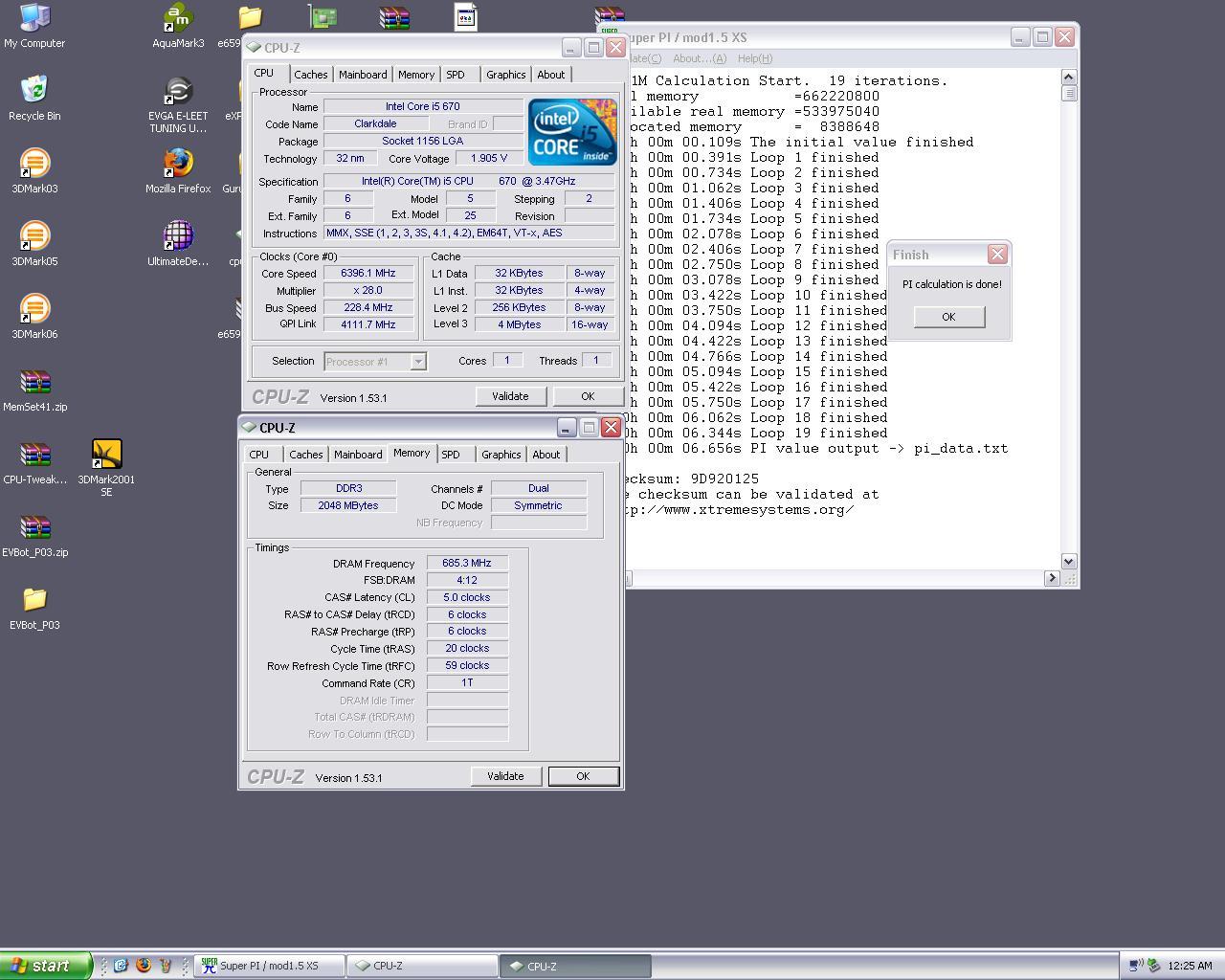
Task: Select the 3DMark06 desktop shortcut
Action: 34,317
